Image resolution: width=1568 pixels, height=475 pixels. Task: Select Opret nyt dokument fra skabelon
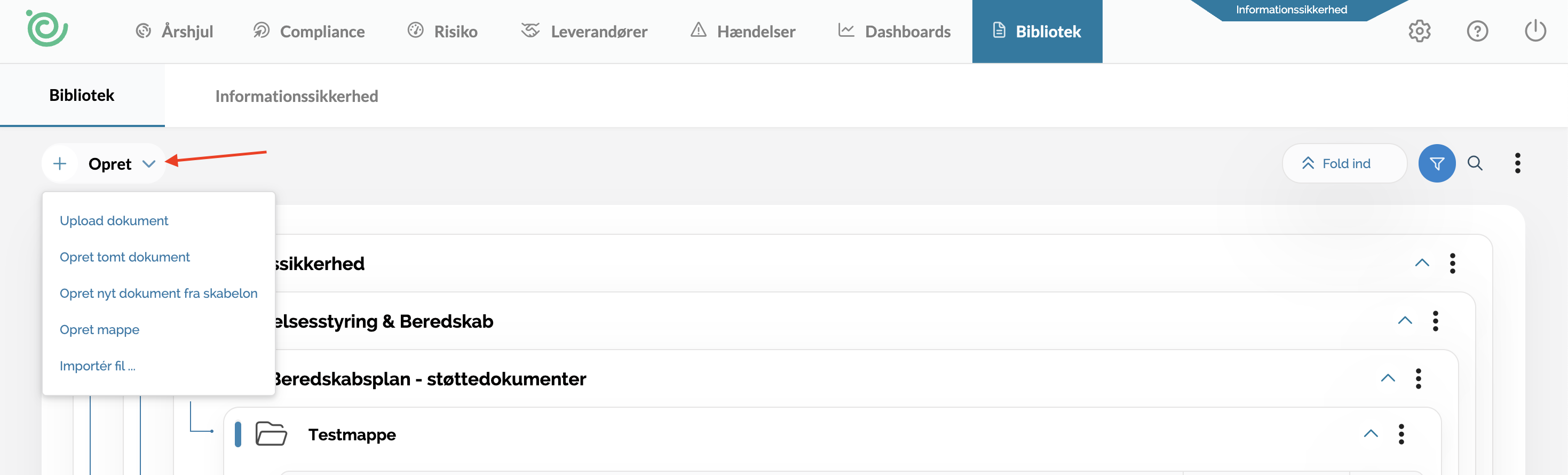pyautogui.click(x=159, y=294)
